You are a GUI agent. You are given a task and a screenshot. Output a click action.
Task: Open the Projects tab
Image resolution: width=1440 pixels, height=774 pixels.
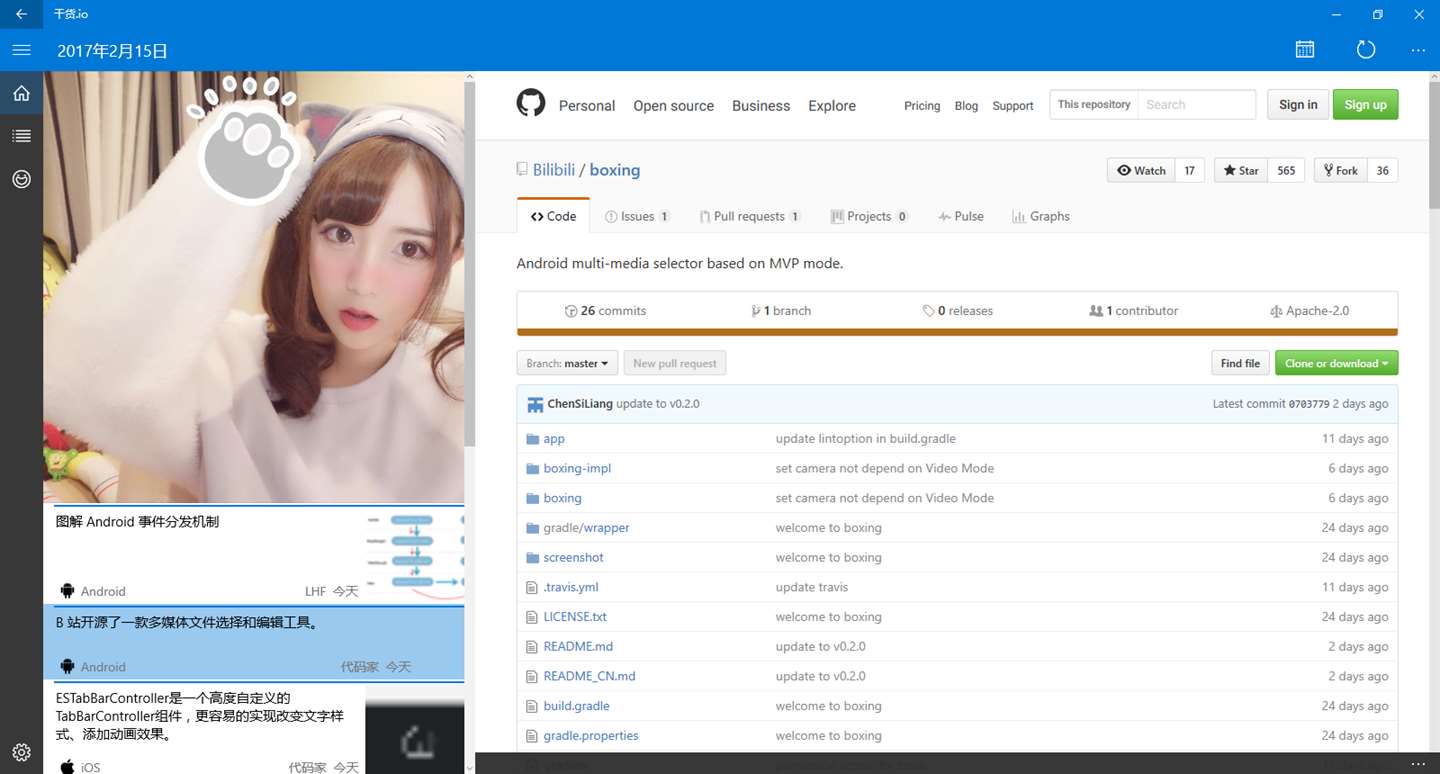pos(869,216)
